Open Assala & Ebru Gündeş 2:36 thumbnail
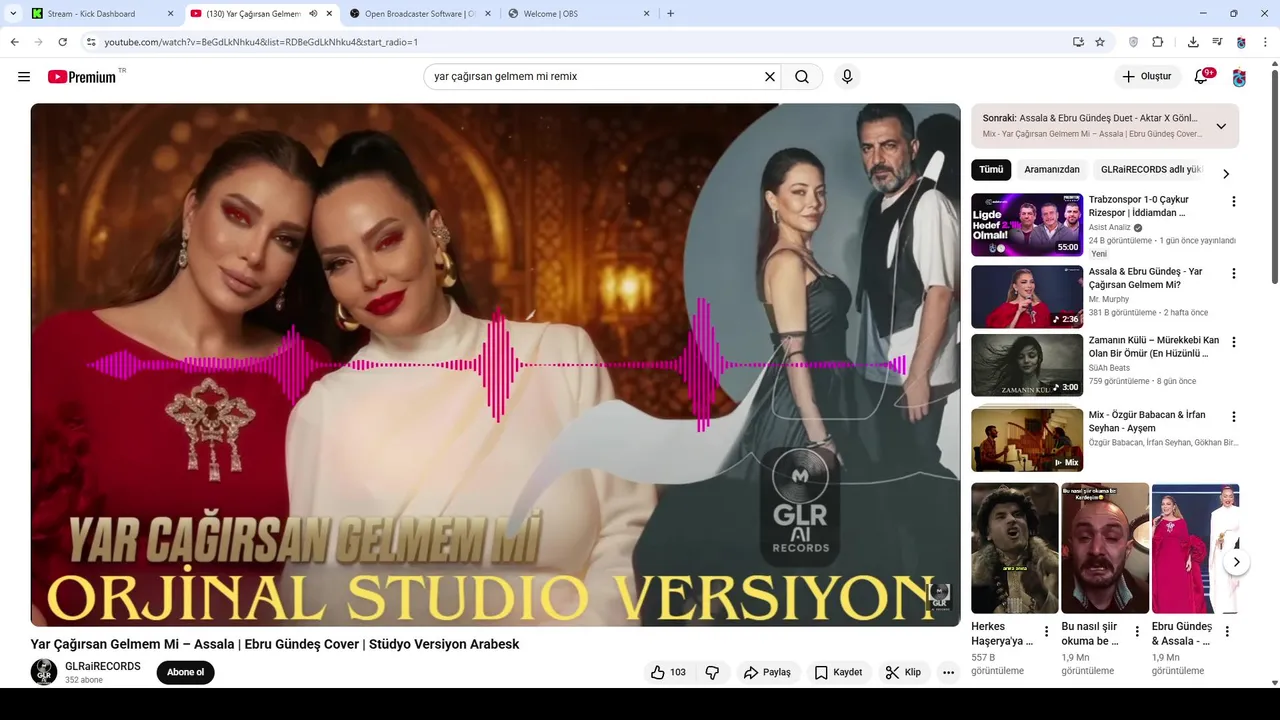Image resolution: width=1280 pixels, height=720 pixels. (x=1027, y=297)
